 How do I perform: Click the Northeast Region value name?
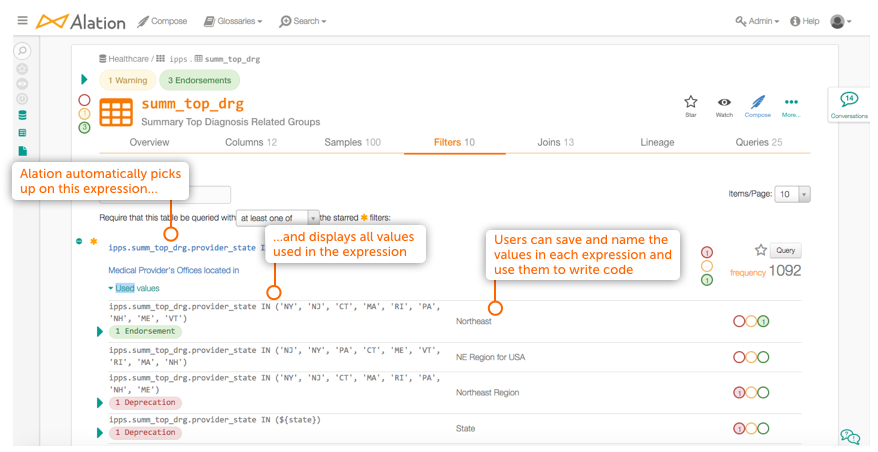coord(487,393)
